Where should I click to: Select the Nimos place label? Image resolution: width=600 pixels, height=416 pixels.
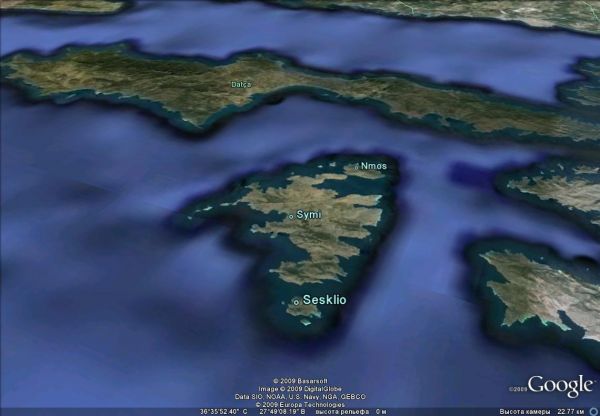click(373, 165)
